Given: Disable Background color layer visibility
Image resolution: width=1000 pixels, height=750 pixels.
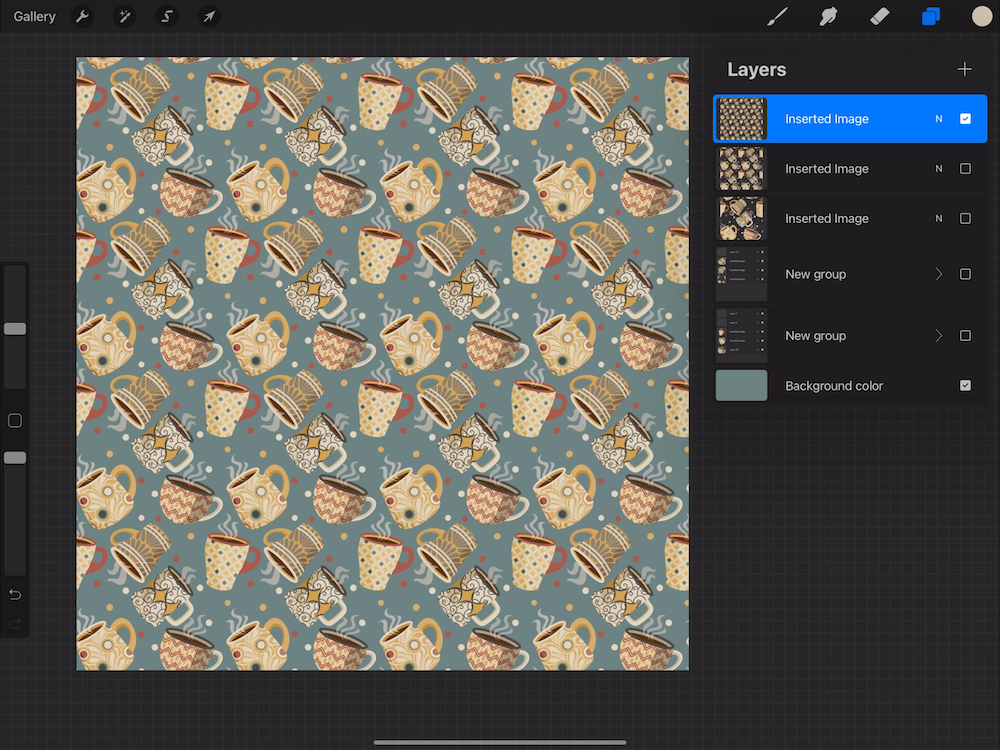Looking at the screenshot, I should [x=965, y=386].
